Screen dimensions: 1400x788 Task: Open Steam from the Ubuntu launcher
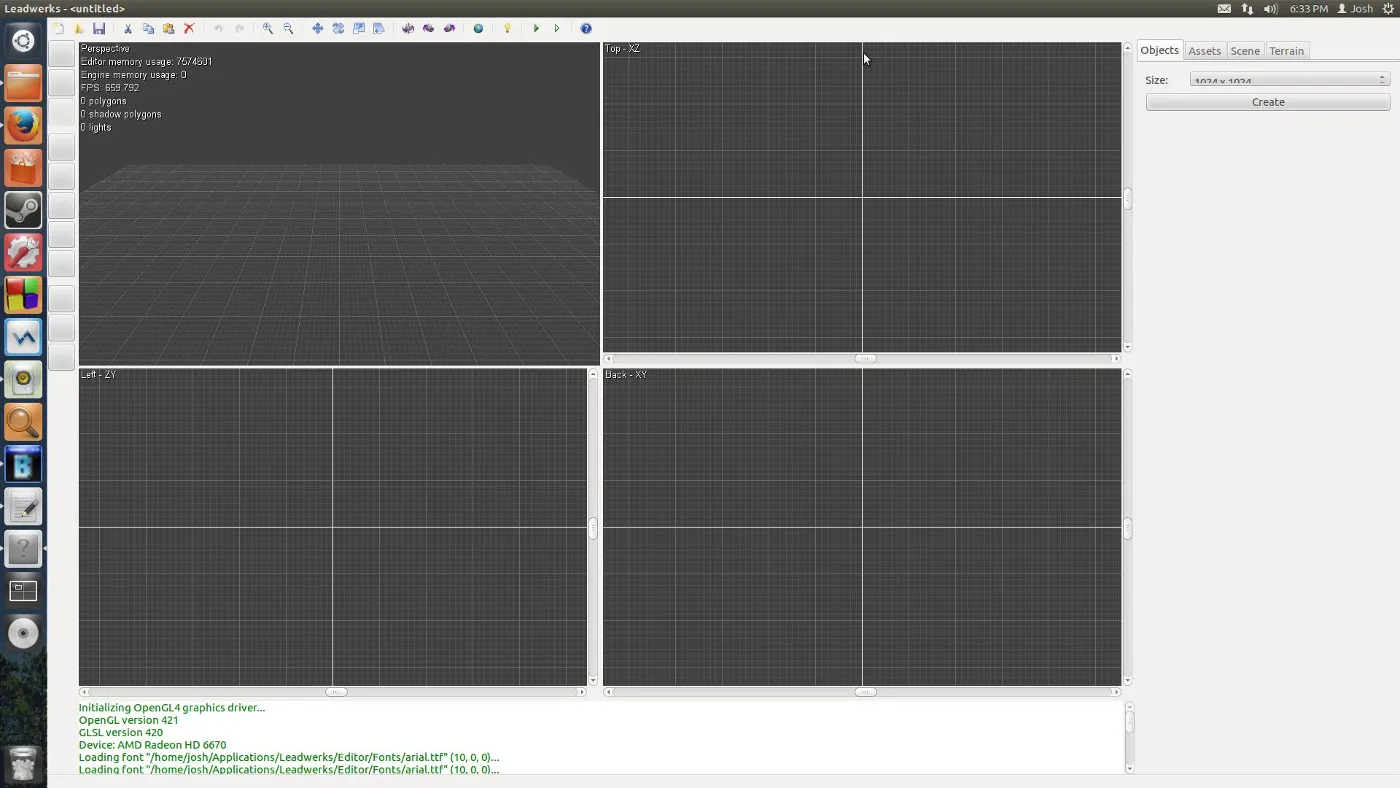[x=23, y=210]
